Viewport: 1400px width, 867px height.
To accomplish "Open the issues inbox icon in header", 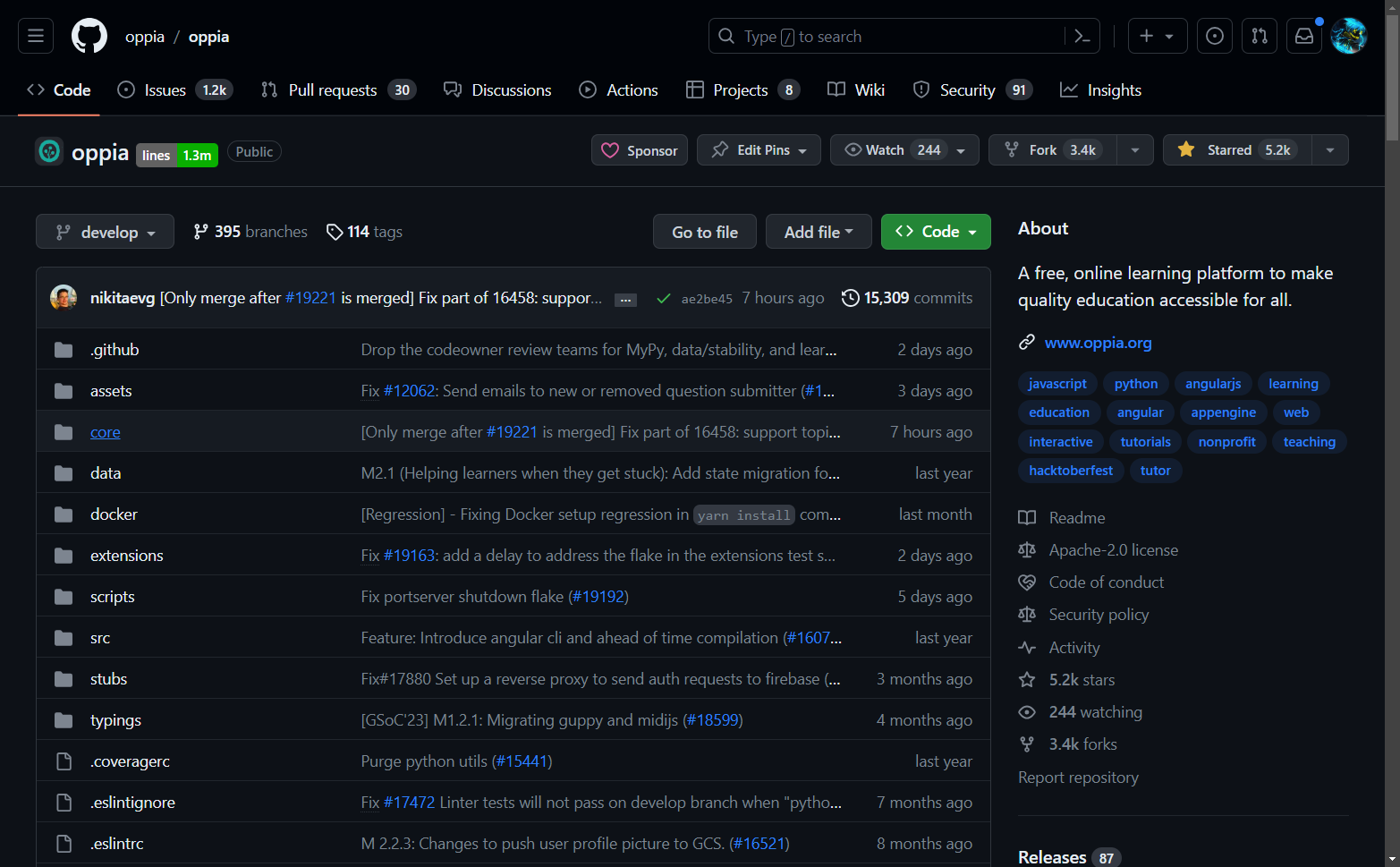I will click(x=1215, y=36).
